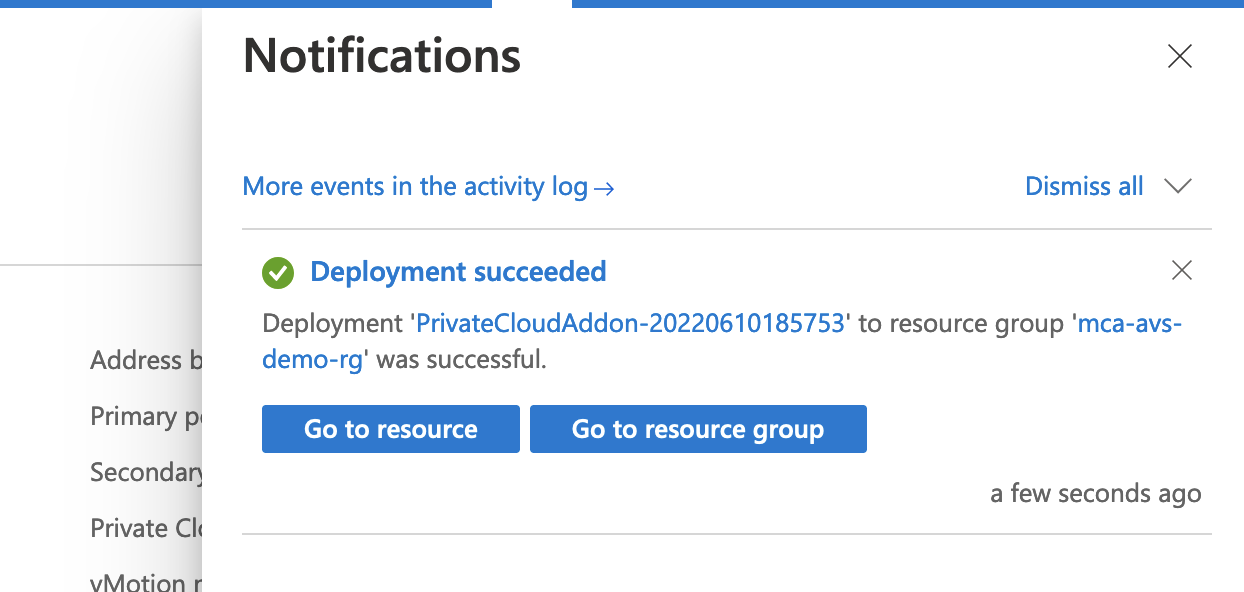Click the 'a few seconds ago' timestamp
This screenshot has height=592, width=1244.
point(1095,494)
